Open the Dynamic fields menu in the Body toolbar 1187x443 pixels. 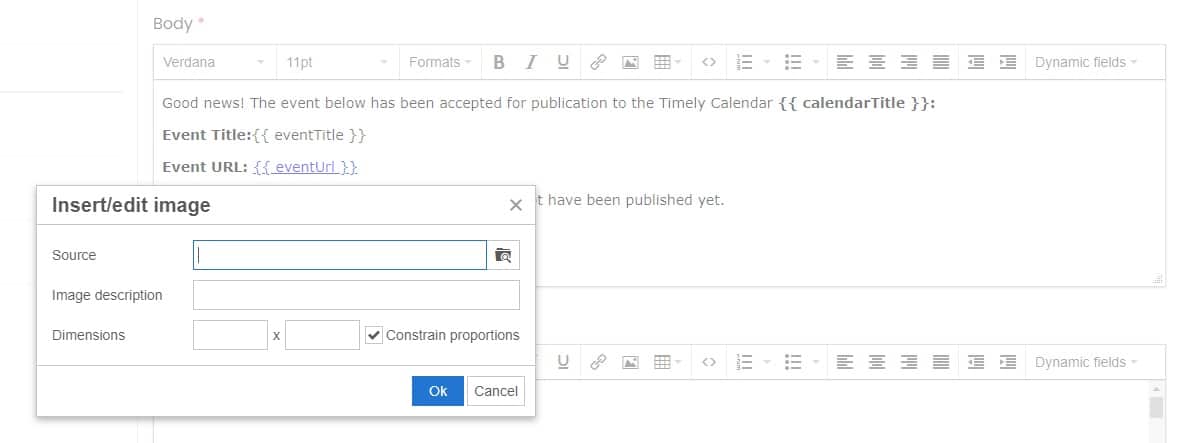(1086, 62)
